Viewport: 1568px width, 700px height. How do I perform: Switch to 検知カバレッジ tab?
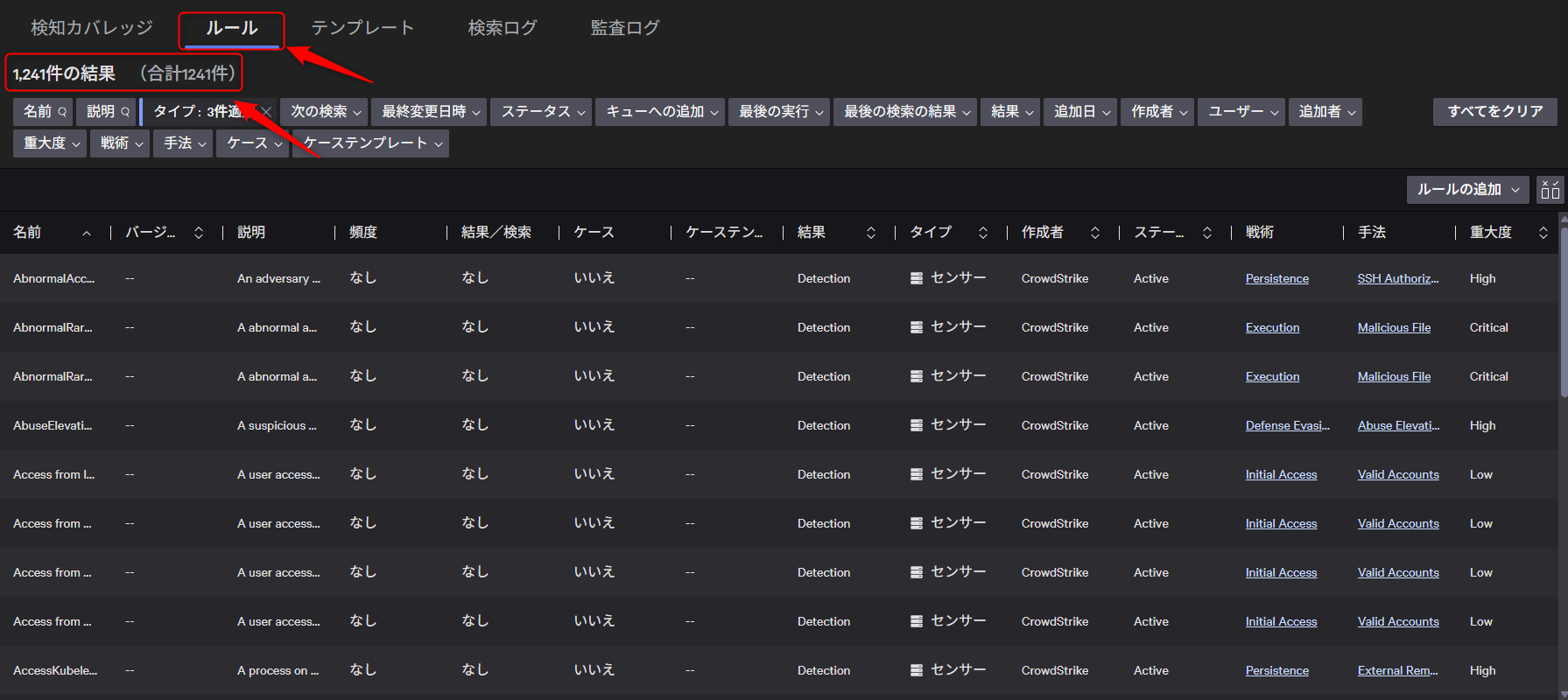tap(92, 28)
